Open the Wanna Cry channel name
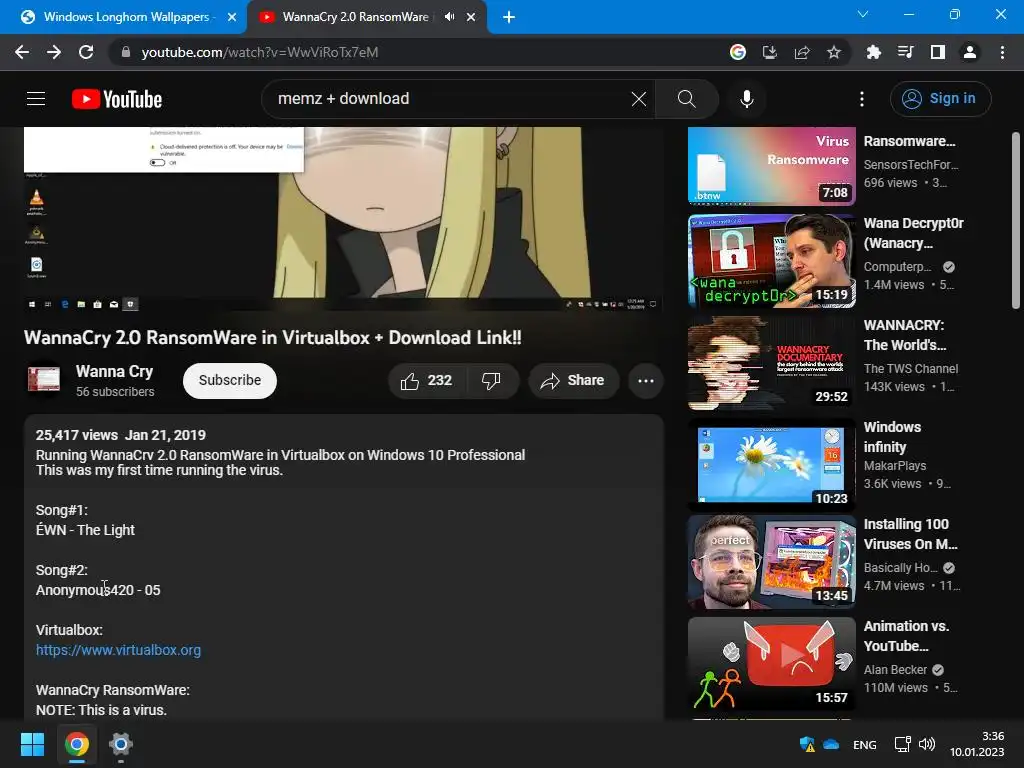This screenshot has height=768, width=1024. [114, 372]
